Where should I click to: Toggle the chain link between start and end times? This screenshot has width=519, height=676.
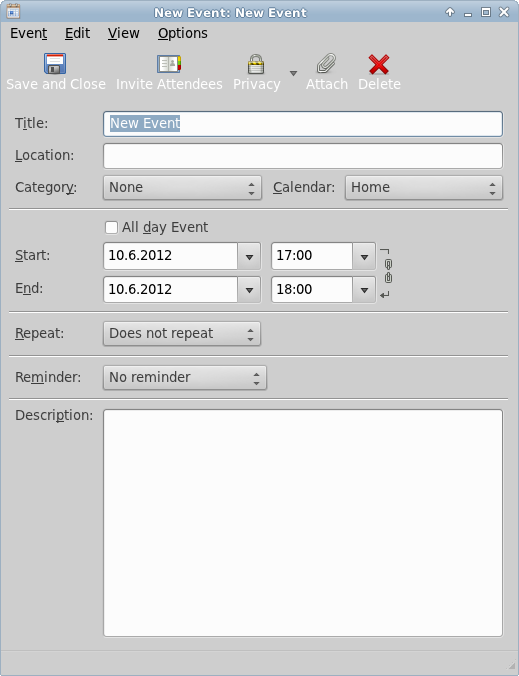pyautogui.click(x=388, y=271)
